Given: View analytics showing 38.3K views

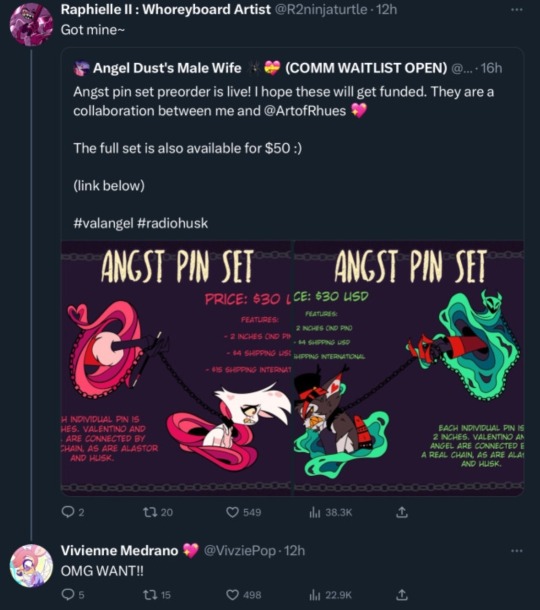Looking at the screenshot, I should pyautogui.click(x=330, y=512).
